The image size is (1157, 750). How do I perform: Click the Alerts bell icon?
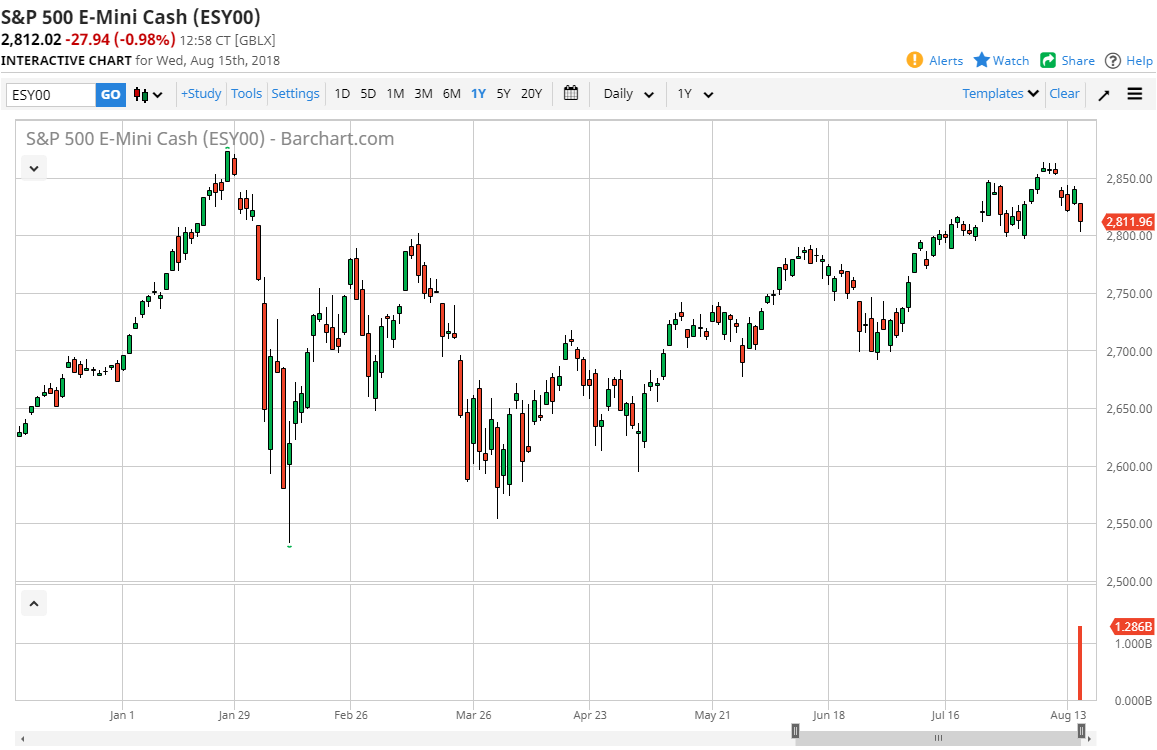pyautogui.click(x=914, y=60)
